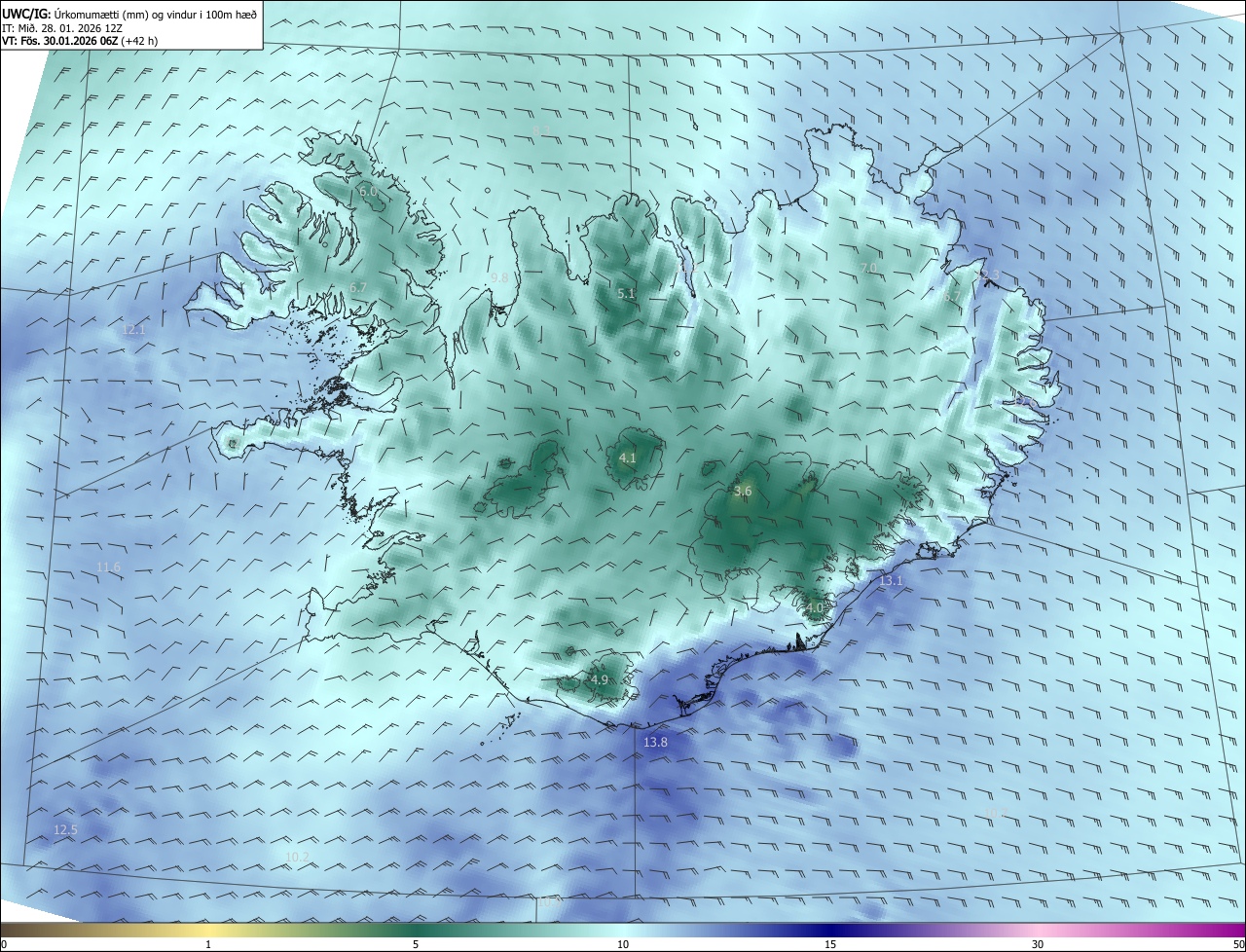Select the 12.5 value in southwest corner

[65, 830]
